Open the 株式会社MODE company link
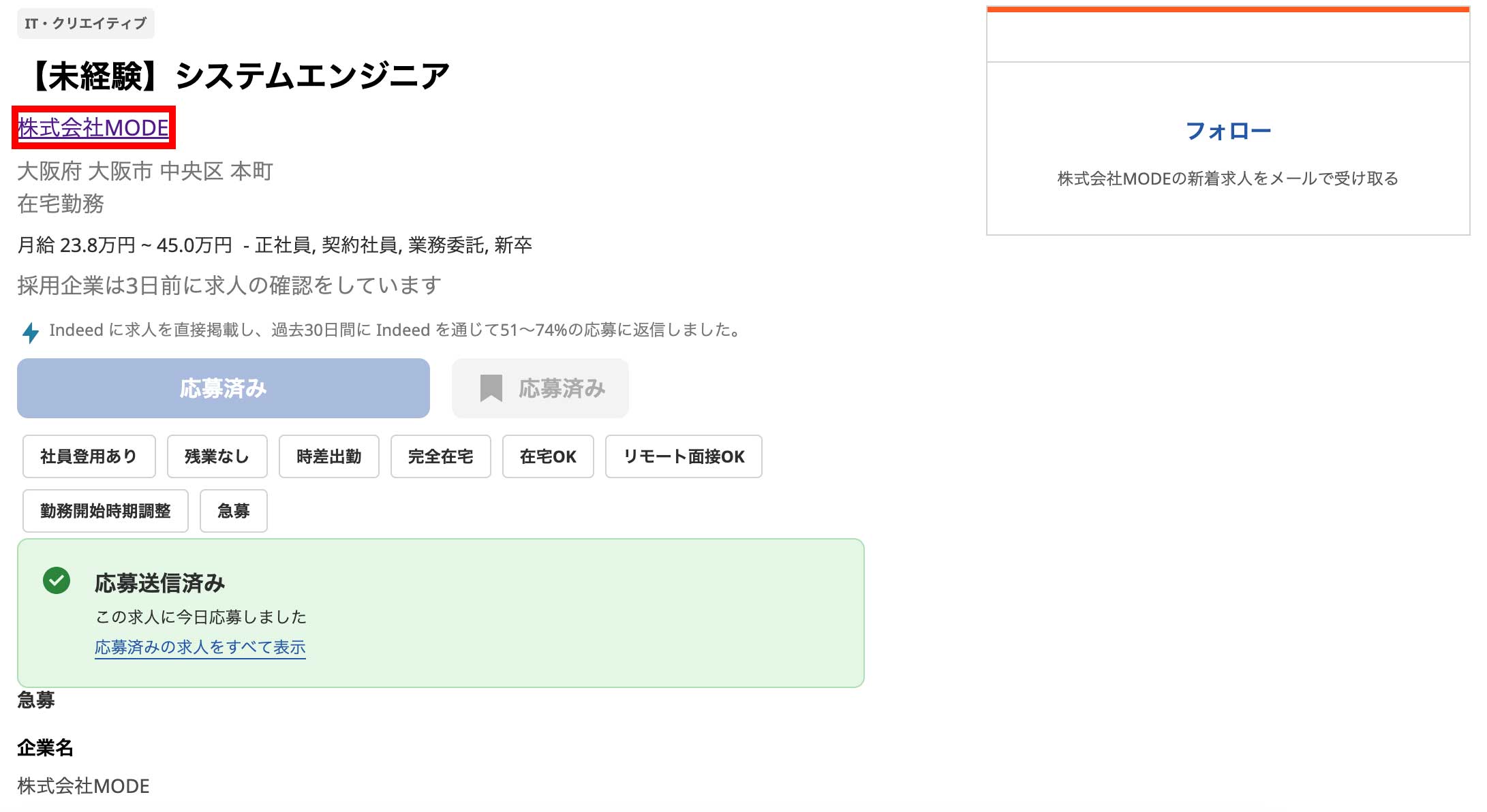The height and width of the screenshot is (812, 1487). [x=93, y=127]
